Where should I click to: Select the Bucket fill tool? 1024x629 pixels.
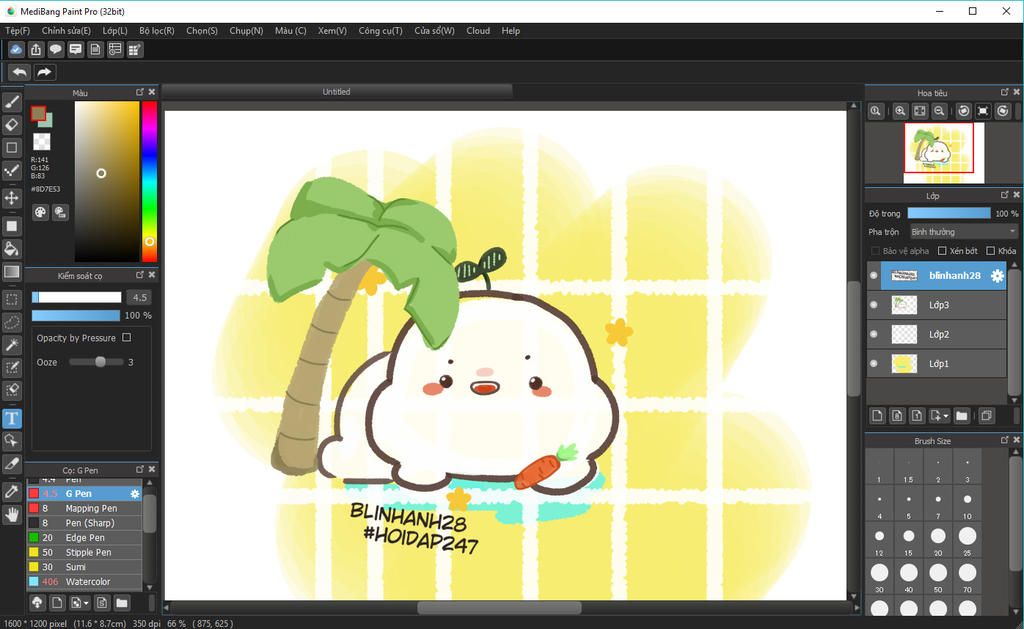pyautogui.click(x=12, y=249)
